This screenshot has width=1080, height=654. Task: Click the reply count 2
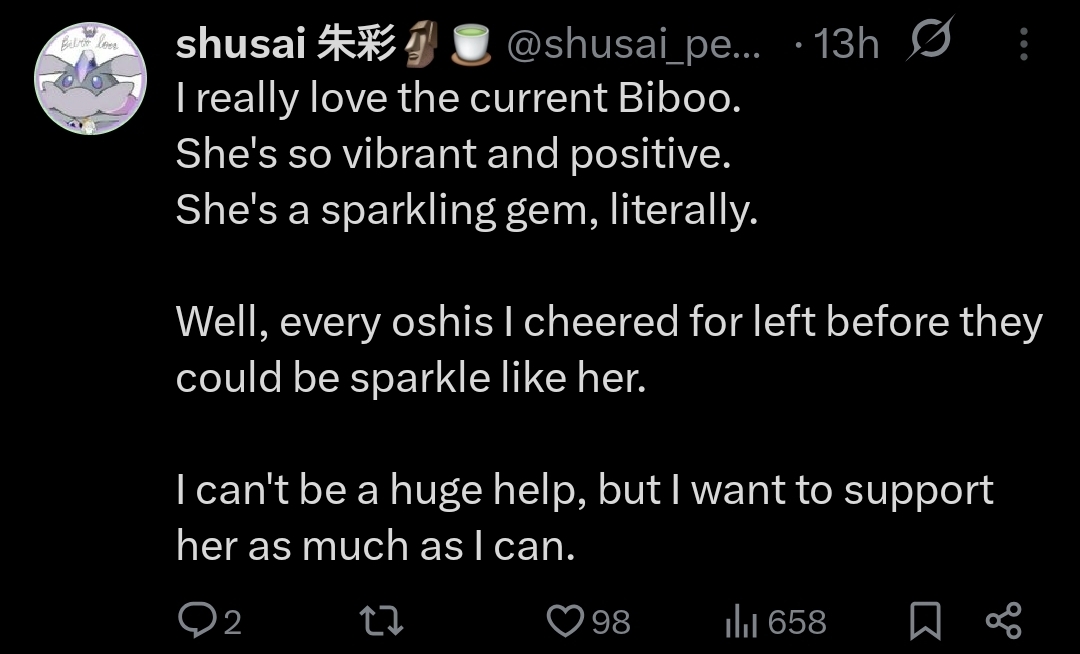(x=231, y=623)
